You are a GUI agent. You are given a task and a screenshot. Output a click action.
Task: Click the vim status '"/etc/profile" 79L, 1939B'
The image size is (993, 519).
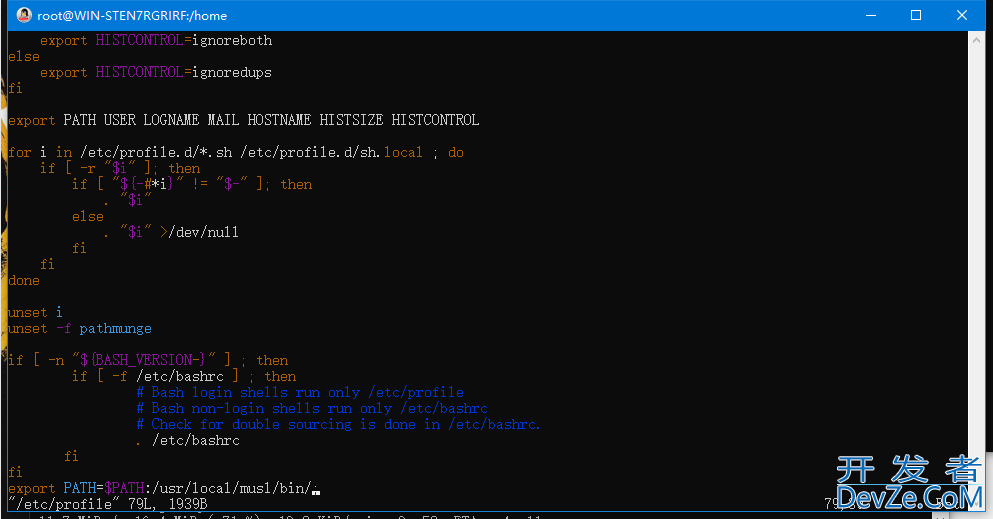click(x=108, y=504)
